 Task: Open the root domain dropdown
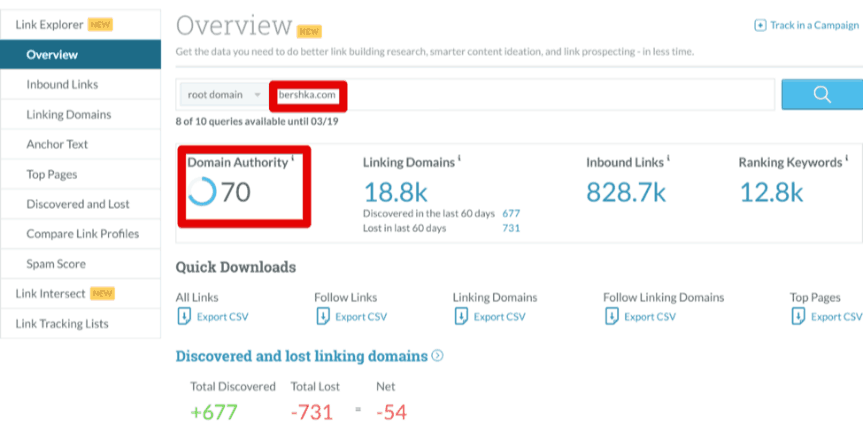[223, 95]
